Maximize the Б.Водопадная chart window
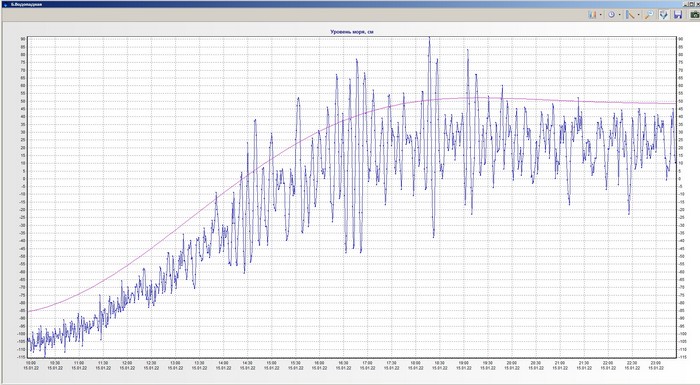Image resolution: width=700 pixels, height=385 pixels. click(691, 4)
